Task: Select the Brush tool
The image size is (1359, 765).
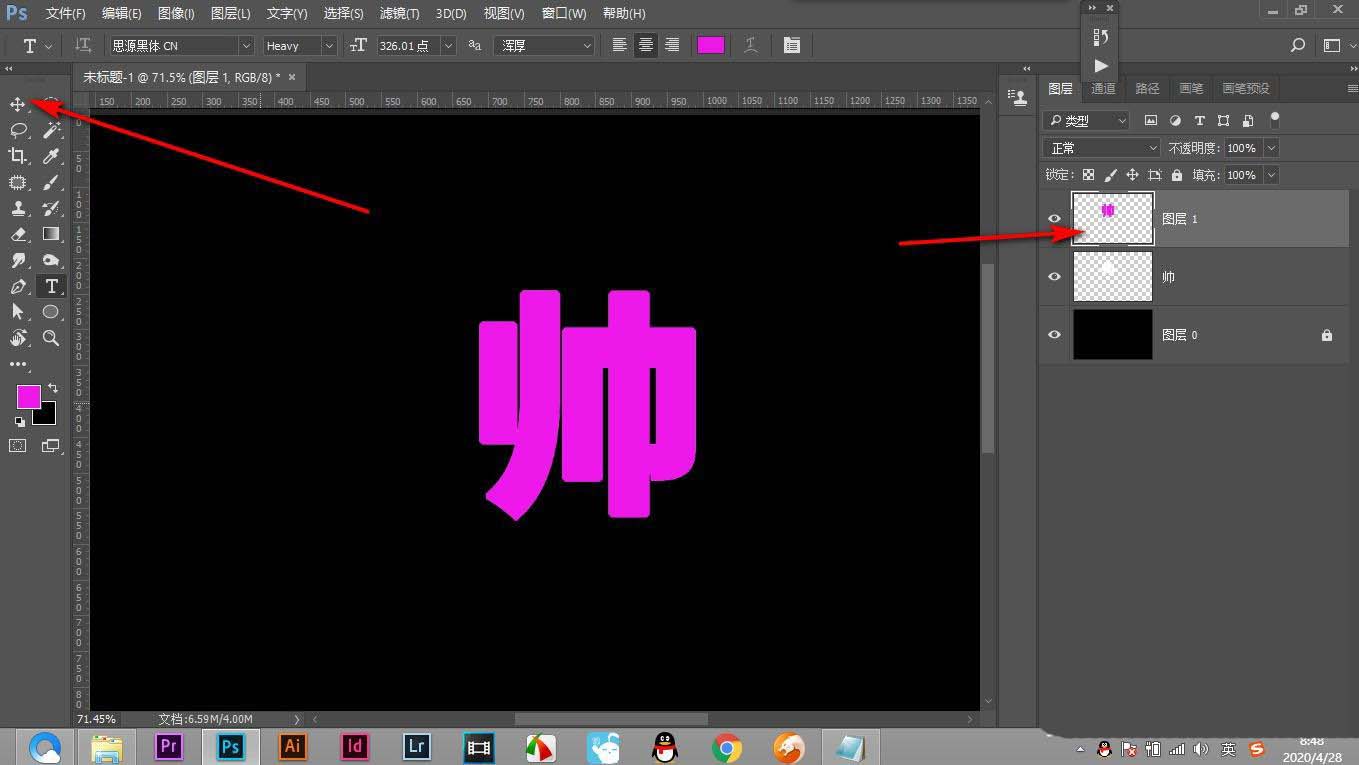Action: coord(52,182)
